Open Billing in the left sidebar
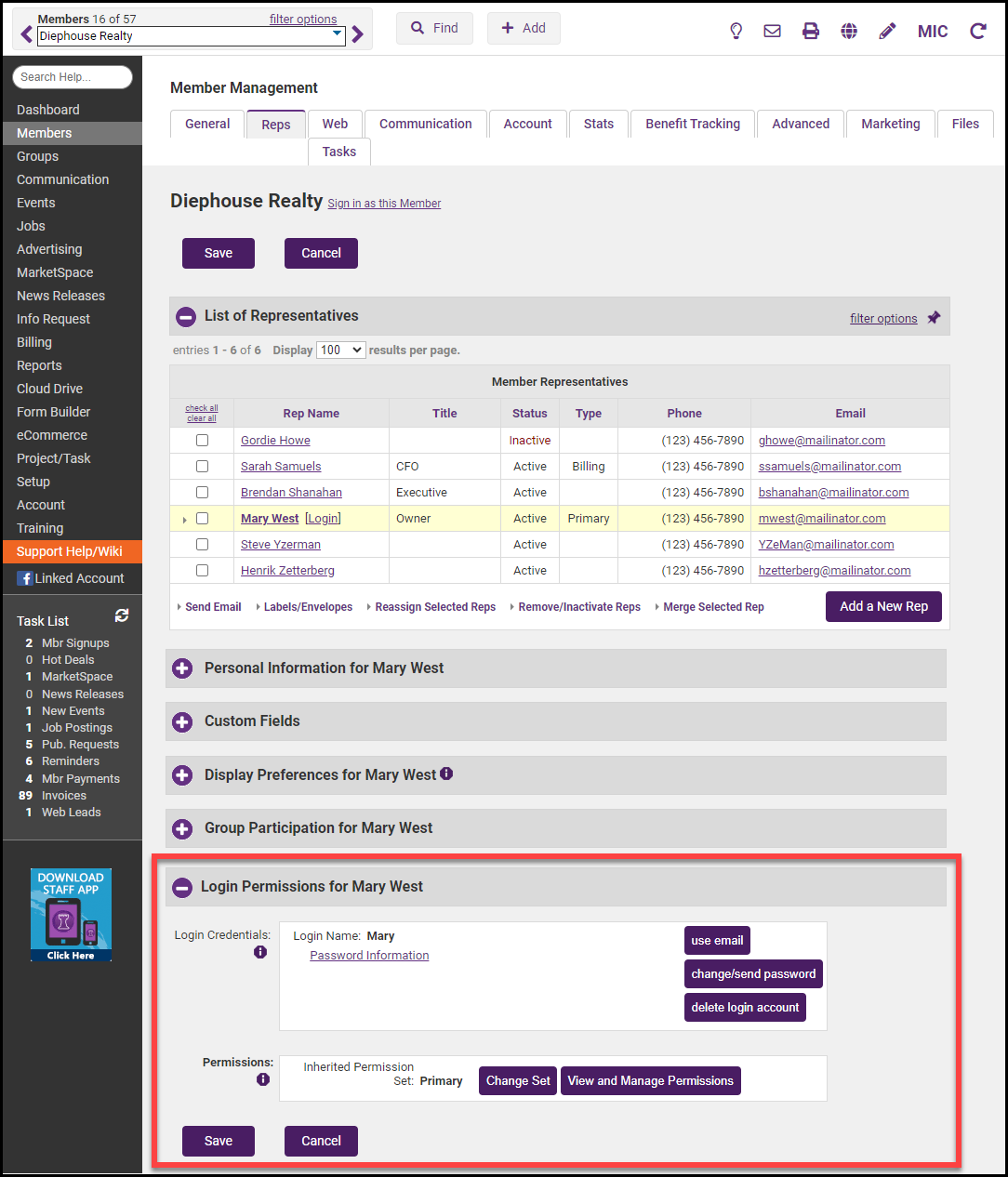Image resolution: width=1008 pixels, height=1177 pixels. tap(34, 342)
